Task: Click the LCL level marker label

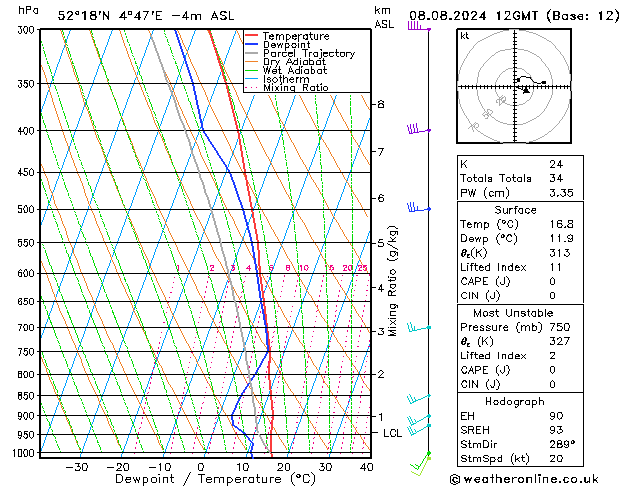Action: point(392,433)
